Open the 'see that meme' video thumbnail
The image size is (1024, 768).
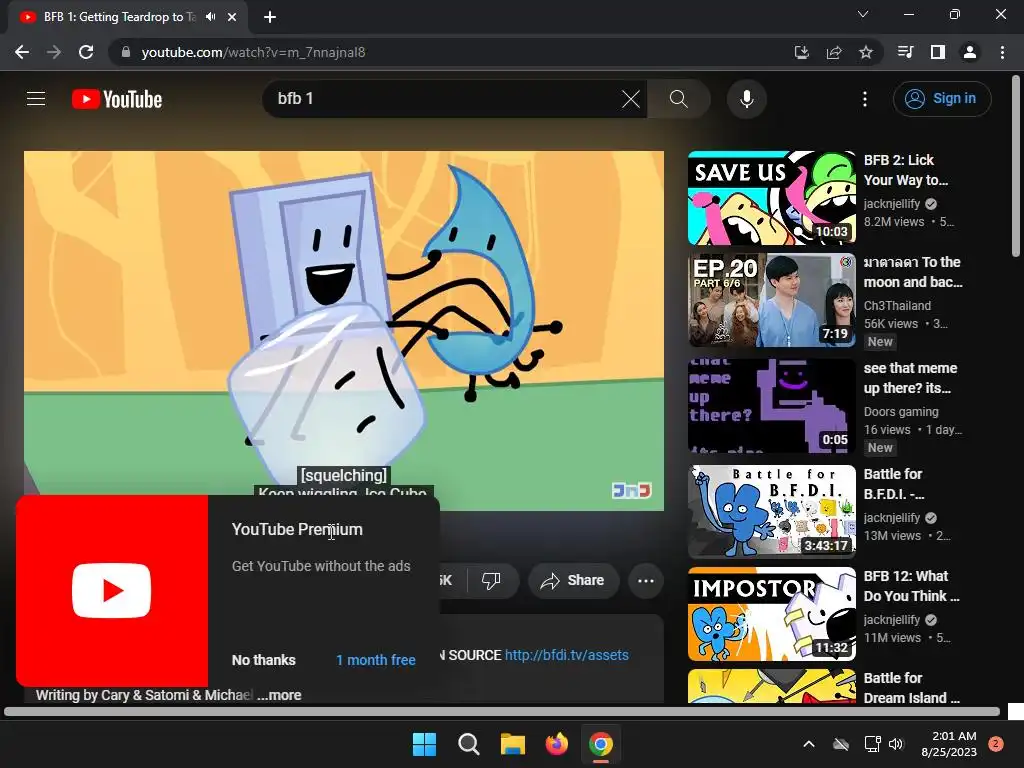(x=771, y=406)
